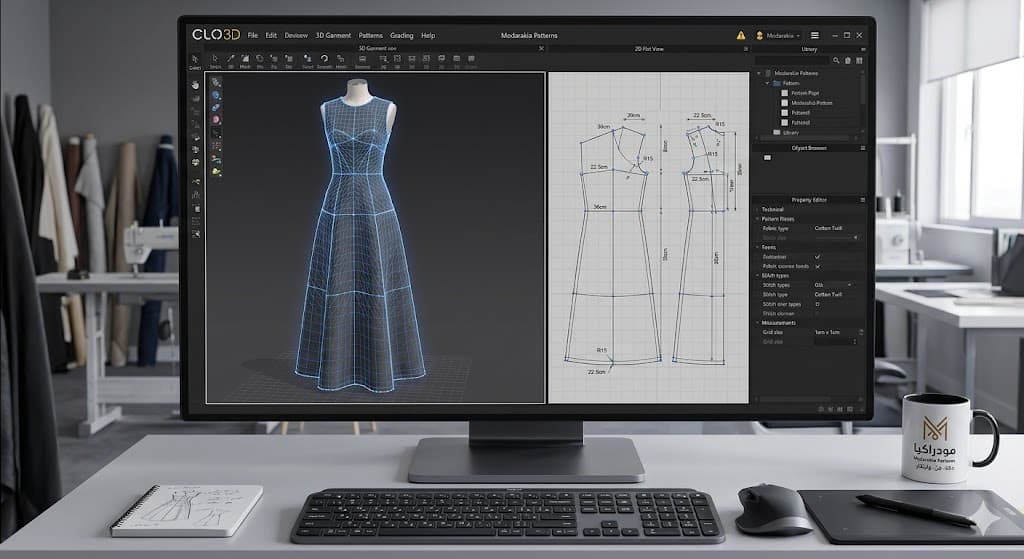The width and height of the screenshot is (1024, 559).
Task: Collapse the Pattern Pieces section
Action: coord(758,219)
